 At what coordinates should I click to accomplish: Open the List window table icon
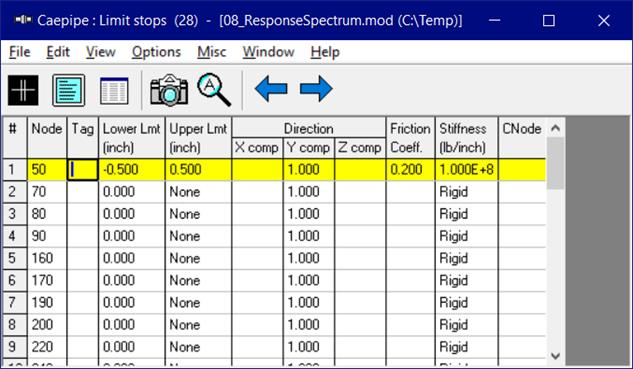point(114,90)
